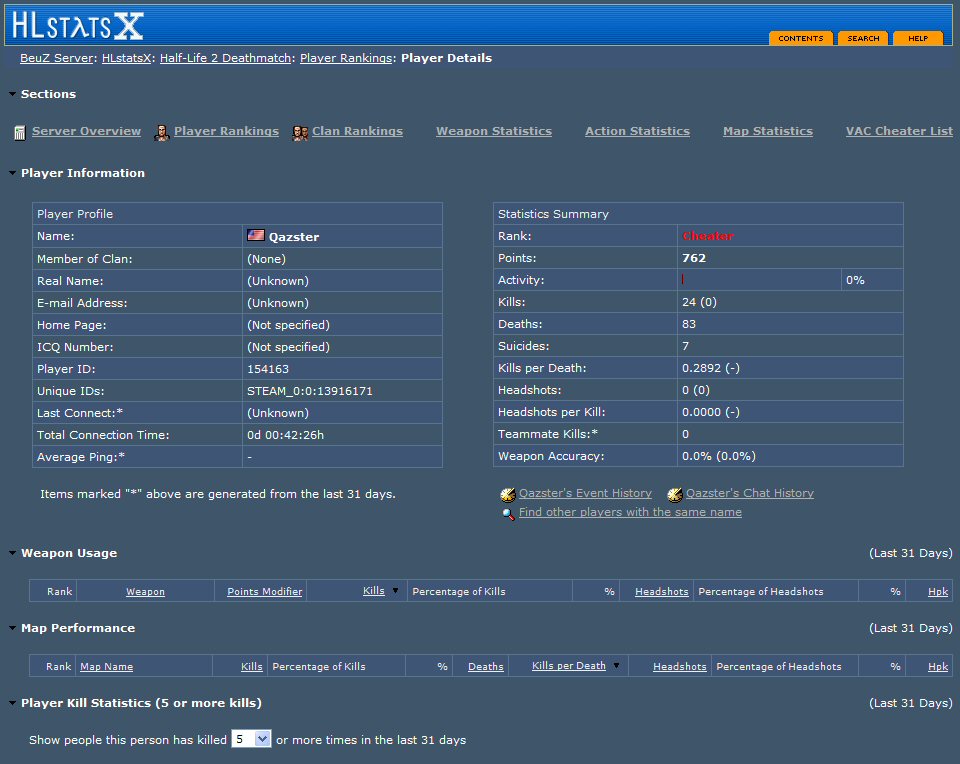Find other players with the same name
960x764 pixels.
[630, 512]
